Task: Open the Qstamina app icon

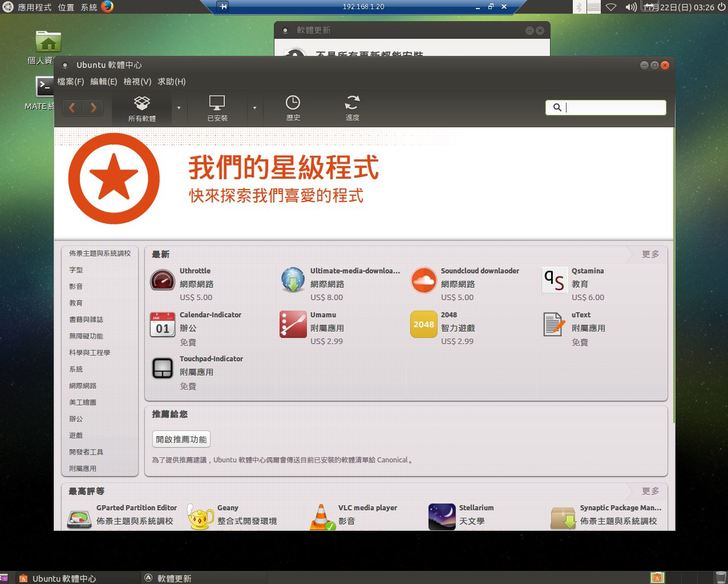Action: [x=554, y=280]
